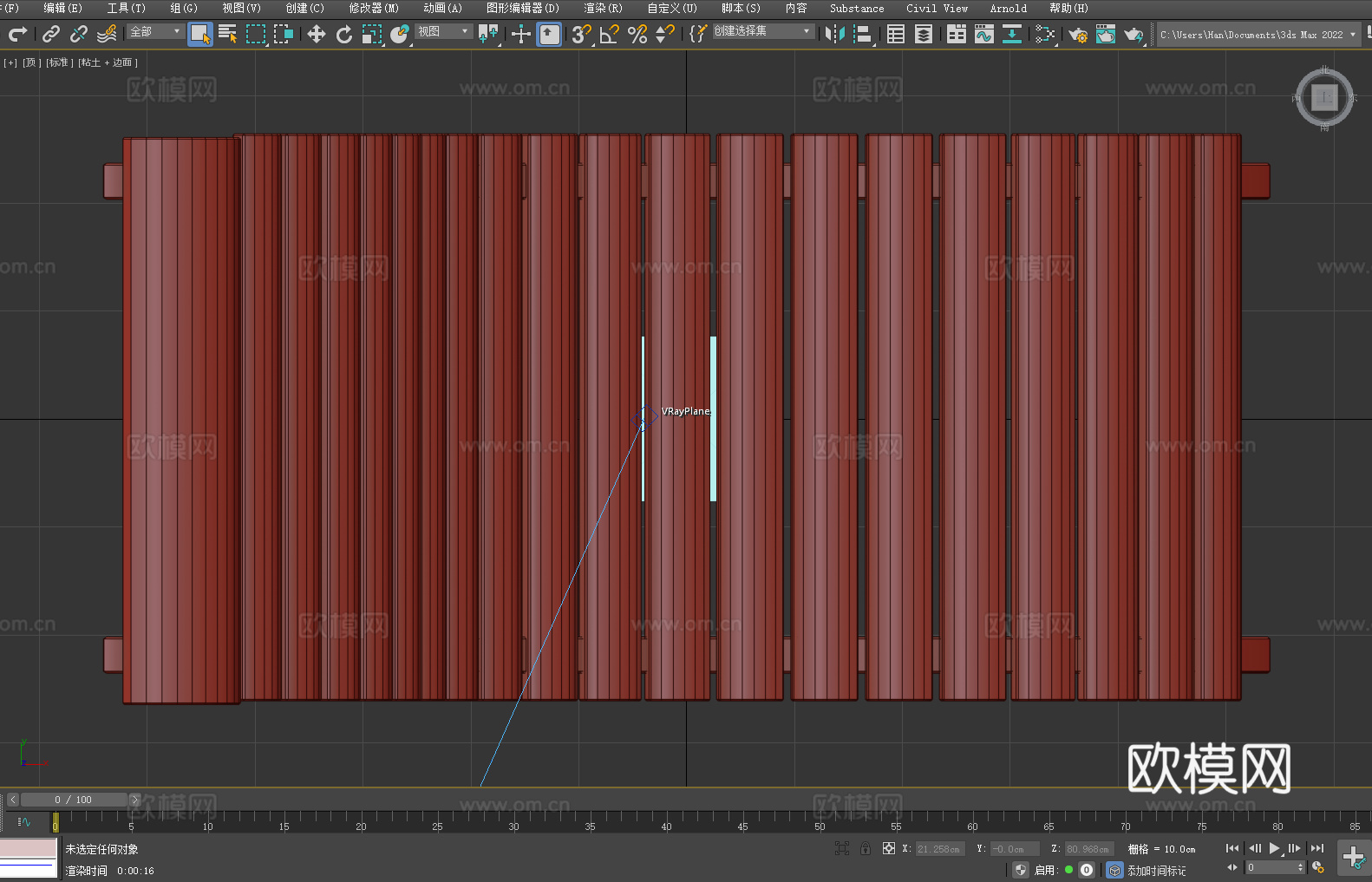The width and height of the screenshot is (1372, 882).
Task: Click Edit Named Selection Sets icon
Action: tap(697, 34)
